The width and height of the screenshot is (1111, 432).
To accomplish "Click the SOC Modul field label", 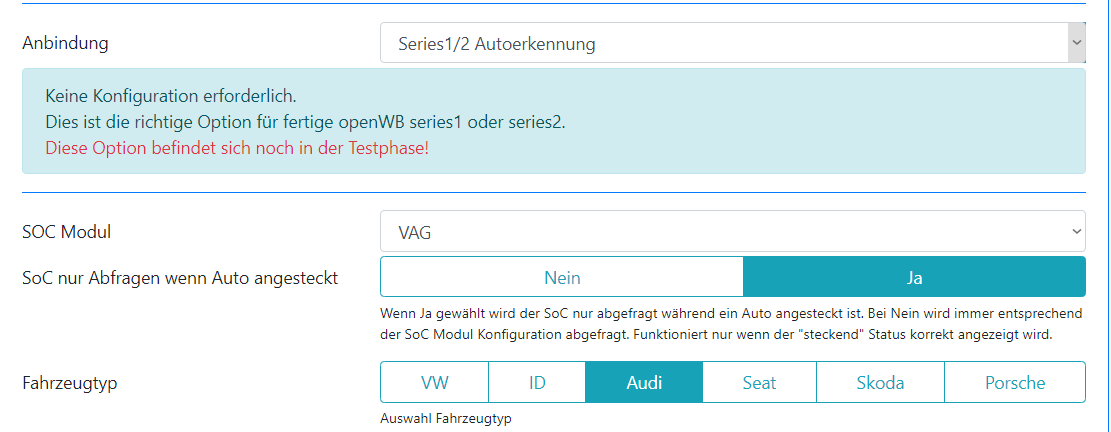I will [66, 232].
